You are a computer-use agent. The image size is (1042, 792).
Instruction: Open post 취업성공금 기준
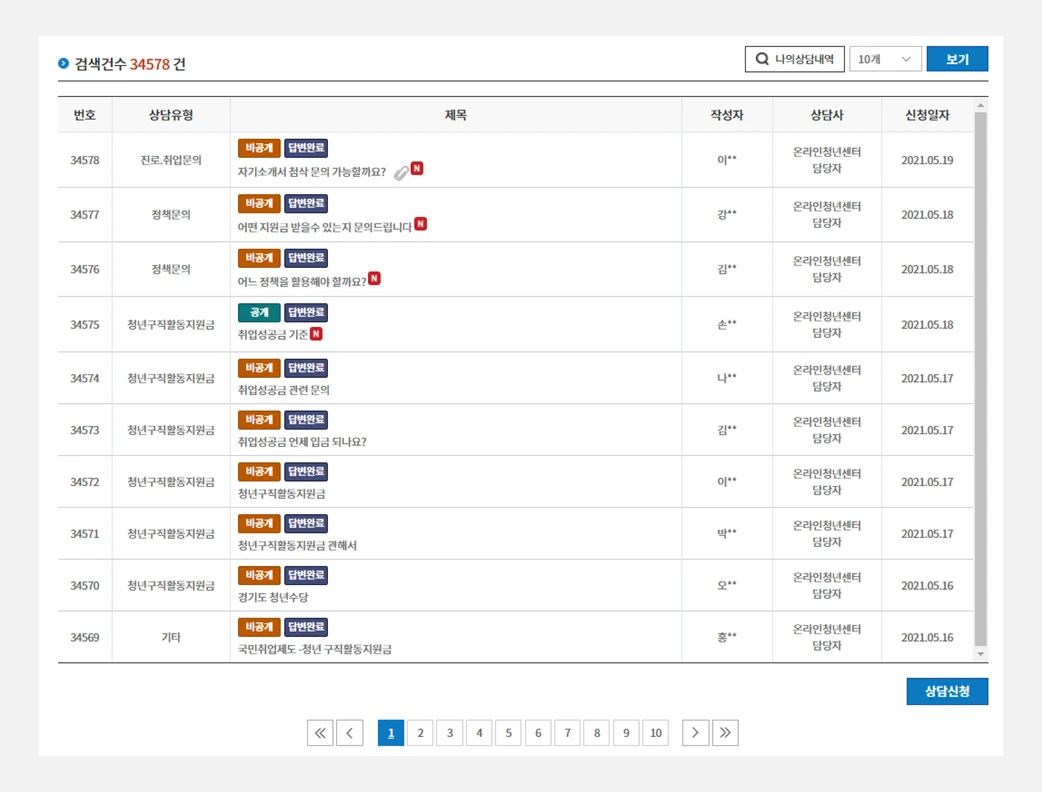click(x=273, y=335)
